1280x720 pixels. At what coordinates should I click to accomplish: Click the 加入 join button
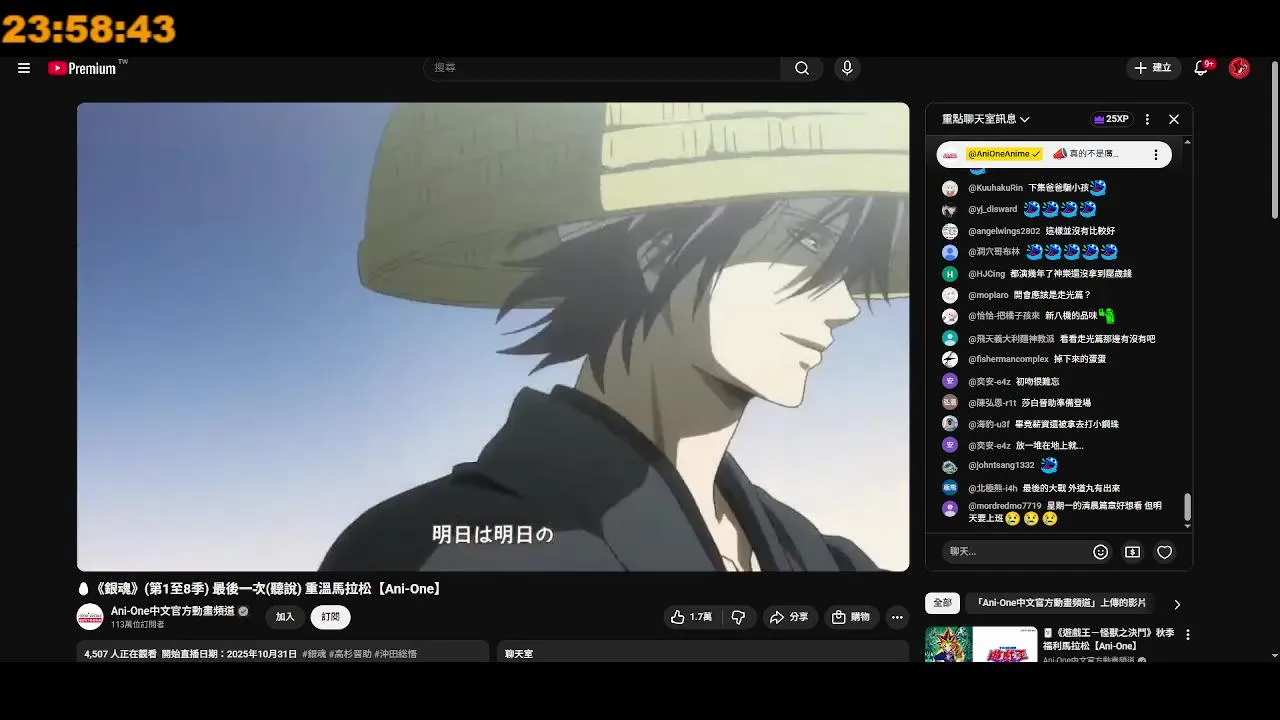pos(285,617)
